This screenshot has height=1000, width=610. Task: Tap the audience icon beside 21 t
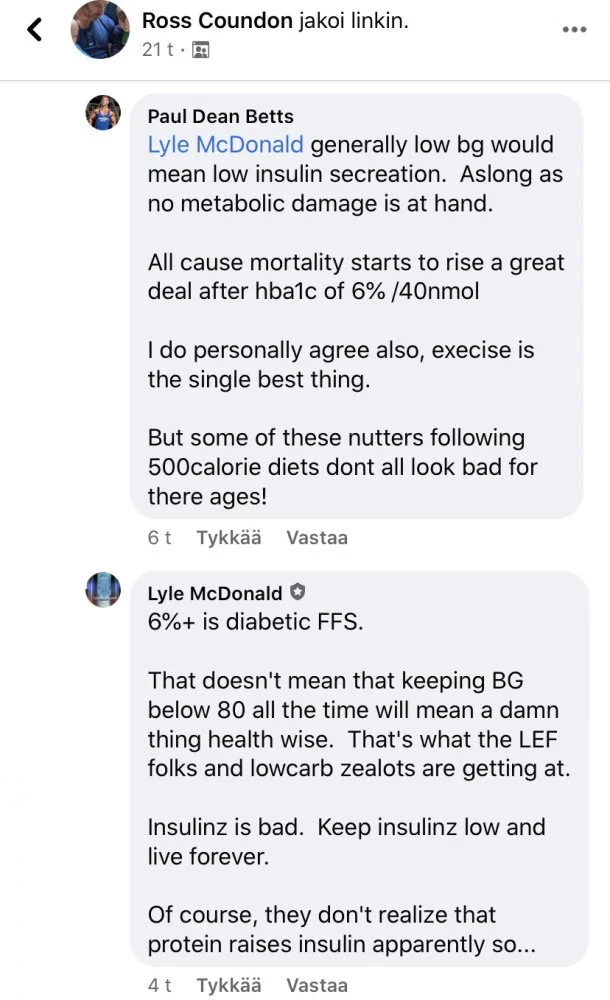click(200, 48)
